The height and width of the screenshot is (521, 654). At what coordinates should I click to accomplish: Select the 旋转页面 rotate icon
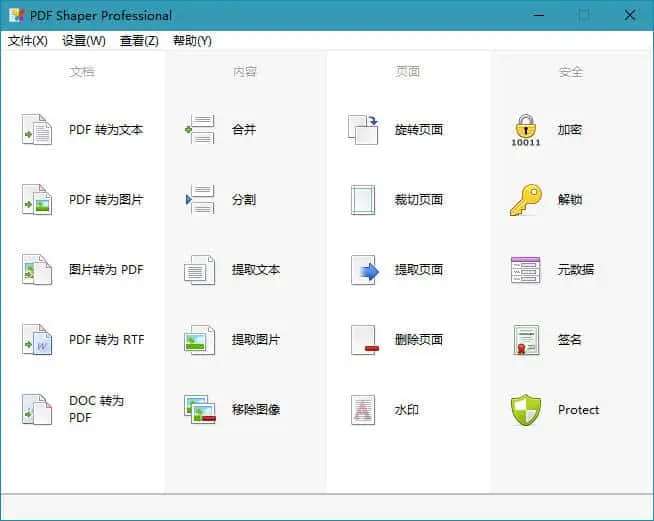click(363, 130)
